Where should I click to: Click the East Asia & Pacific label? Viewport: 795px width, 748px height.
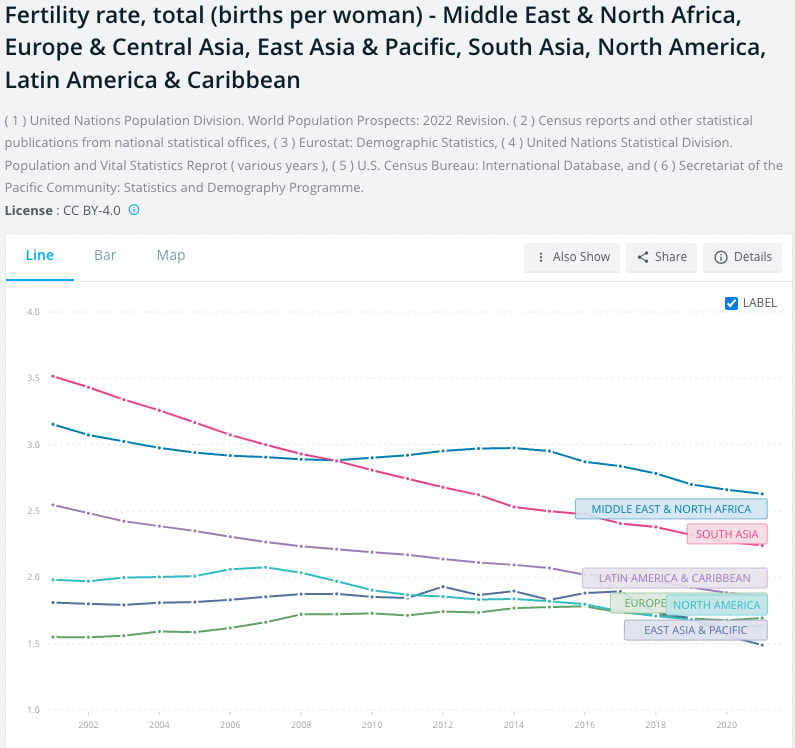[x=695, y=630]
